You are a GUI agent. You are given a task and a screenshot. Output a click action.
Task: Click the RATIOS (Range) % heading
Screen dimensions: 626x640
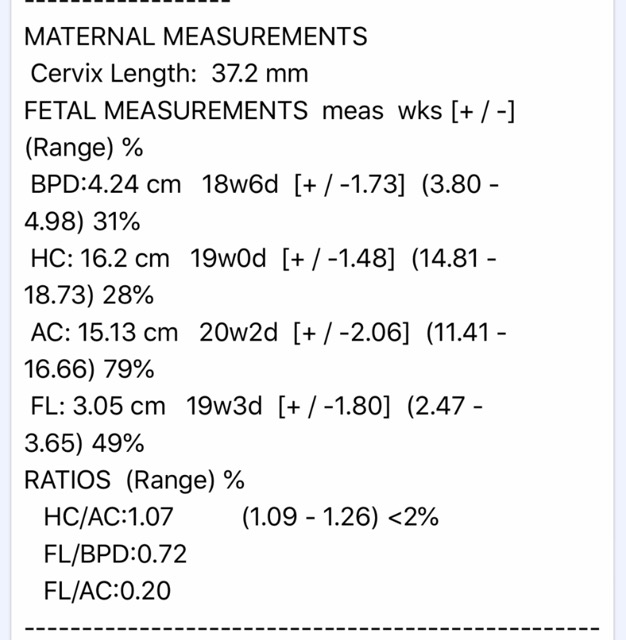(x=134, y=480)
